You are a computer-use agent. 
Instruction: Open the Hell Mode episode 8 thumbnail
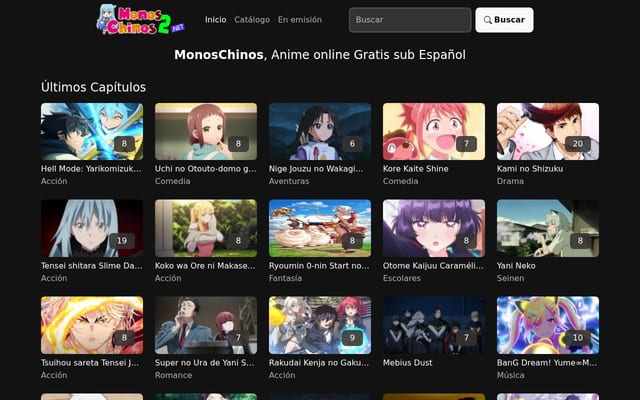tap(92, 131)
